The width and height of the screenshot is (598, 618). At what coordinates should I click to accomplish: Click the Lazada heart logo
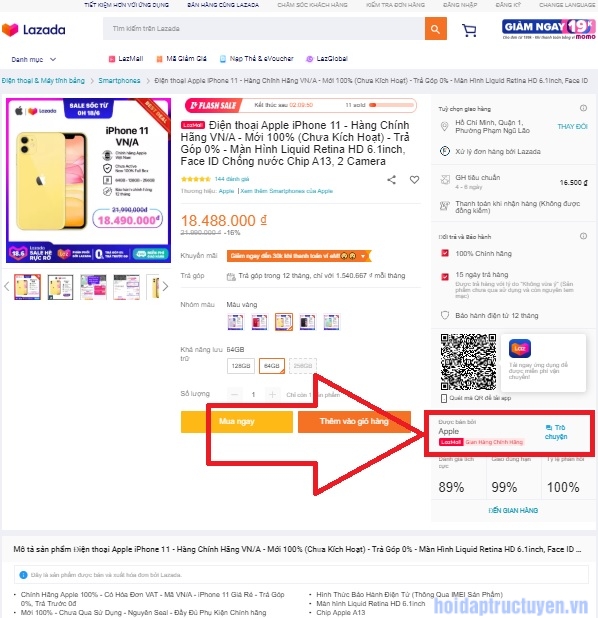point(10,30)
